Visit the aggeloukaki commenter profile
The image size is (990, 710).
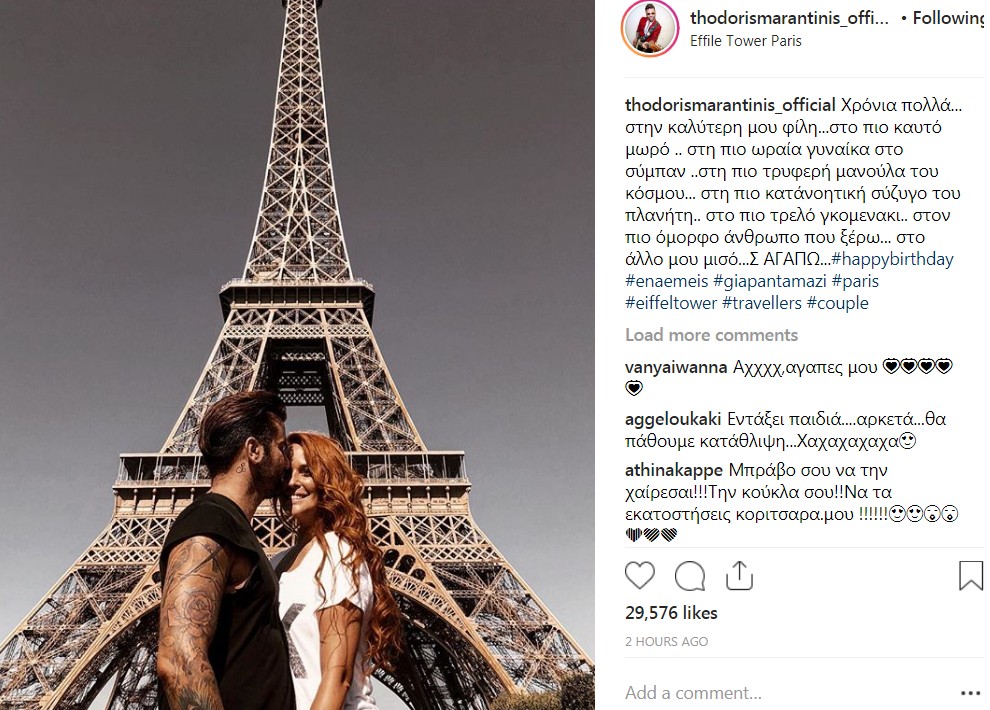coord(672,419)
